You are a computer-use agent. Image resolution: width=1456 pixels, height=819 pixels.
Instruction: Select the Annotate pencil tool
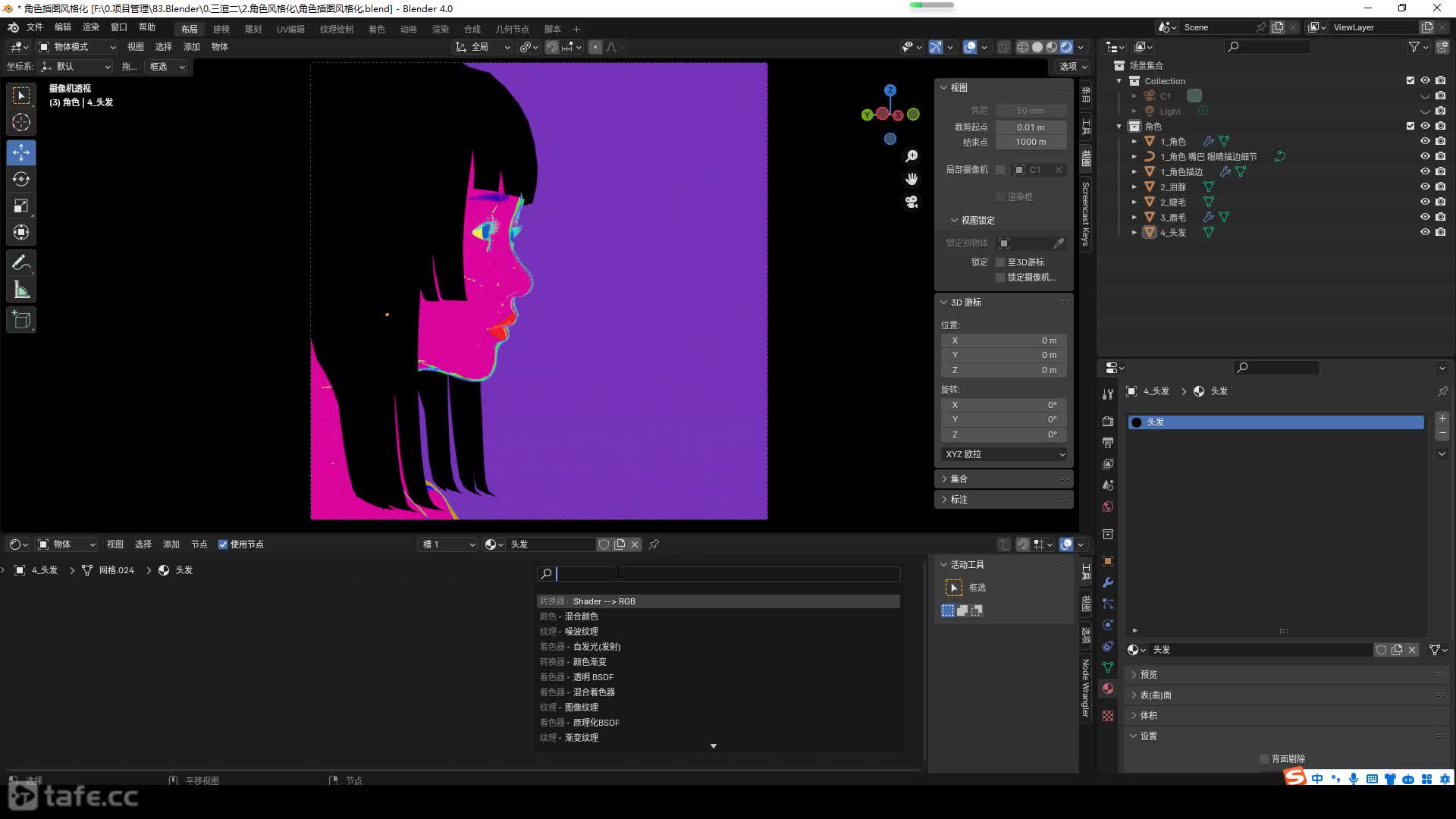(x=21, y=263)
